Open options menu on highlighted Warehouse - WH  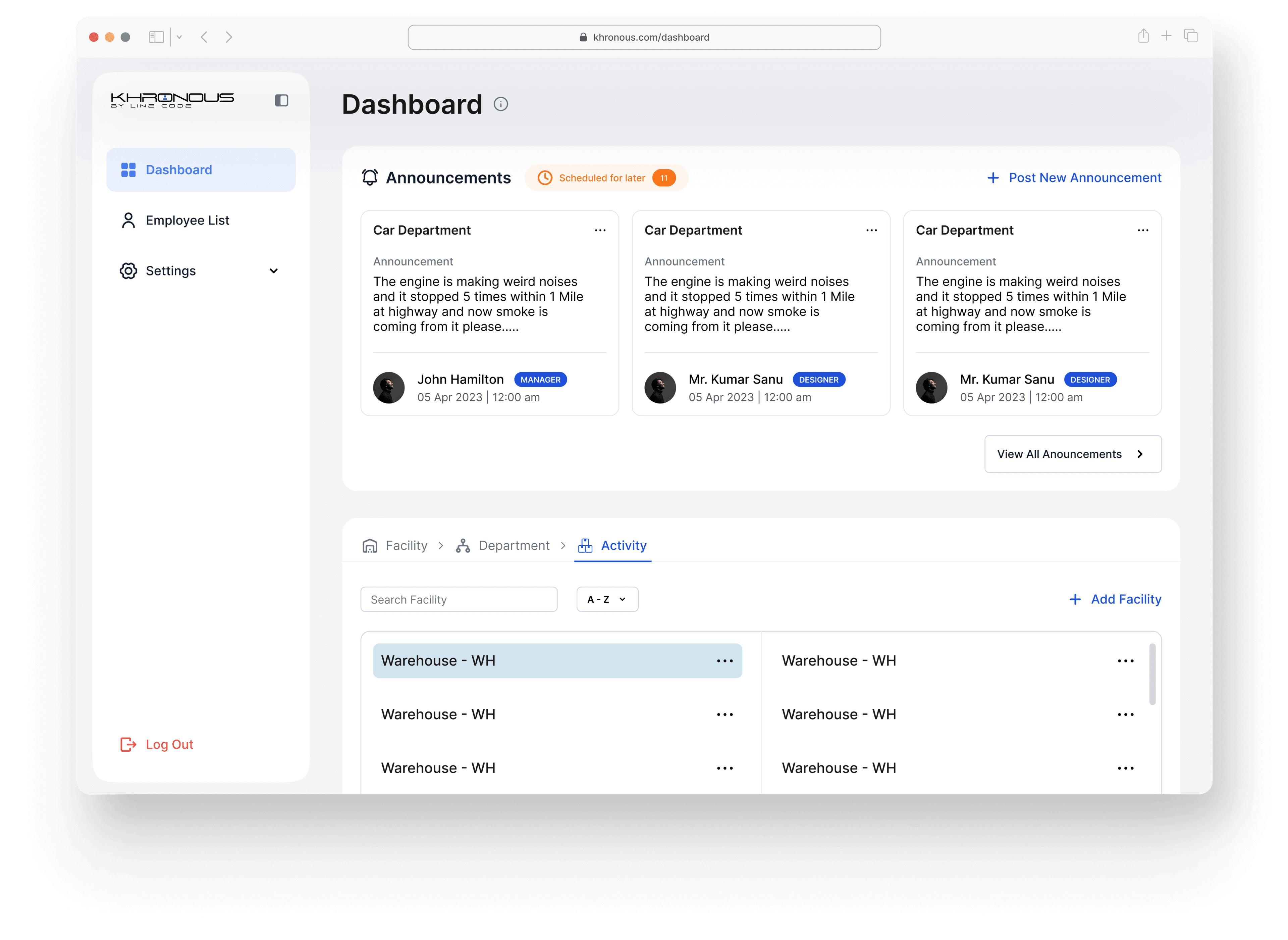(x=724, y=660)
